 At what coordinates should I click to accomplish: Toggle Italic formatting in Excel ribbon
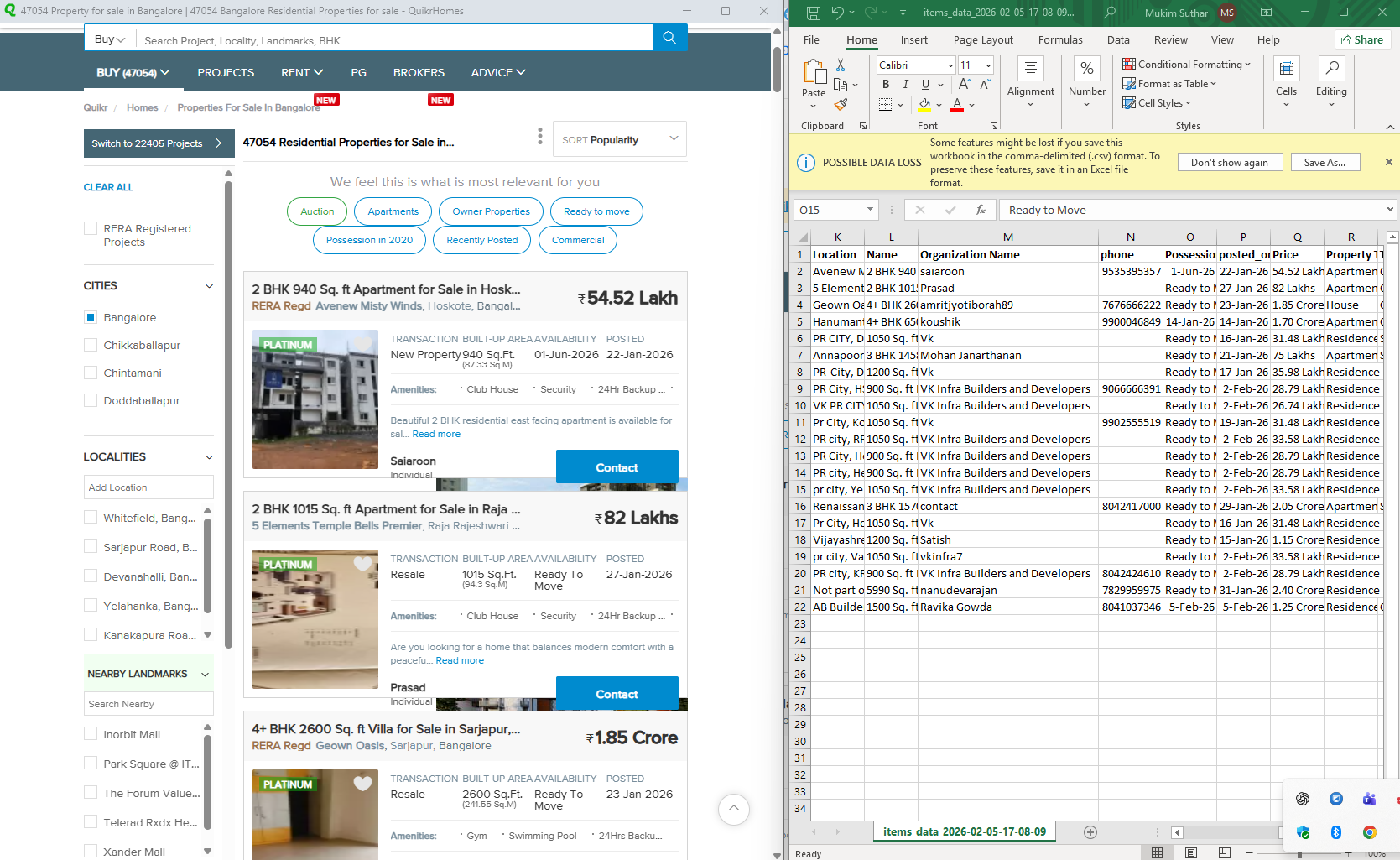tap(906, 85)
